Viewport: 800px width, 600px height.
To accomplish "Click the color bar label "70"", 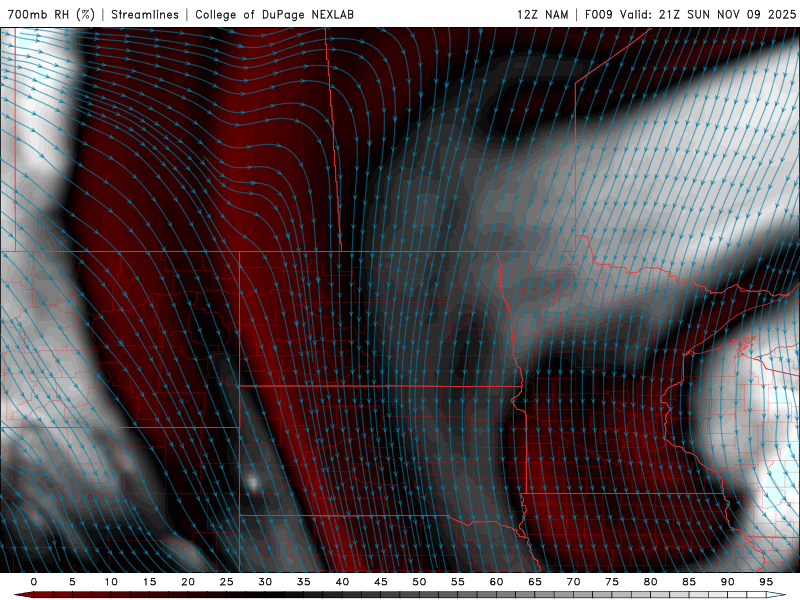I will point(573,582).
